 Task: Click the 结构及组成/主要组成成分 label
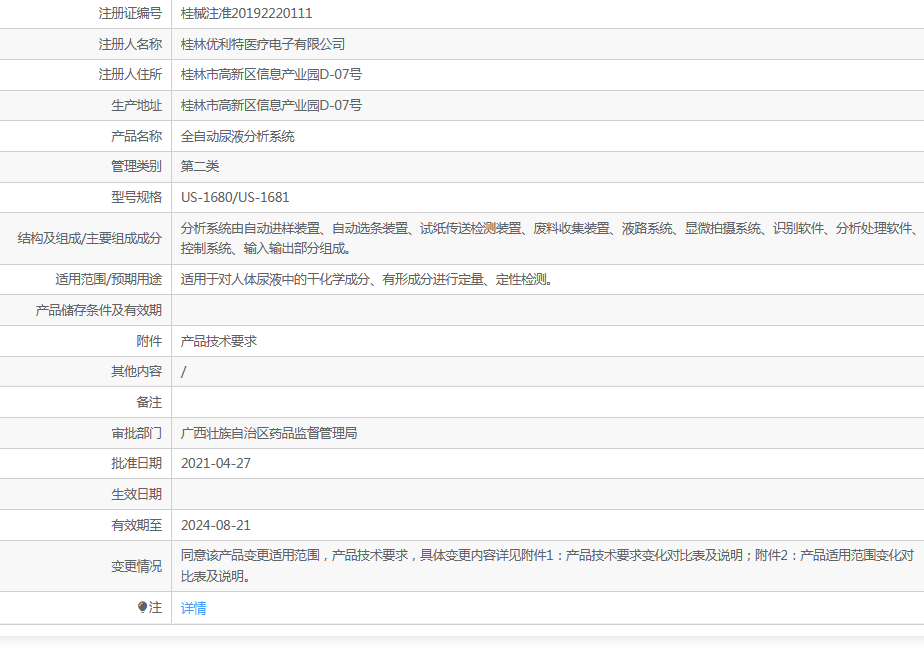tap(90, 239)
